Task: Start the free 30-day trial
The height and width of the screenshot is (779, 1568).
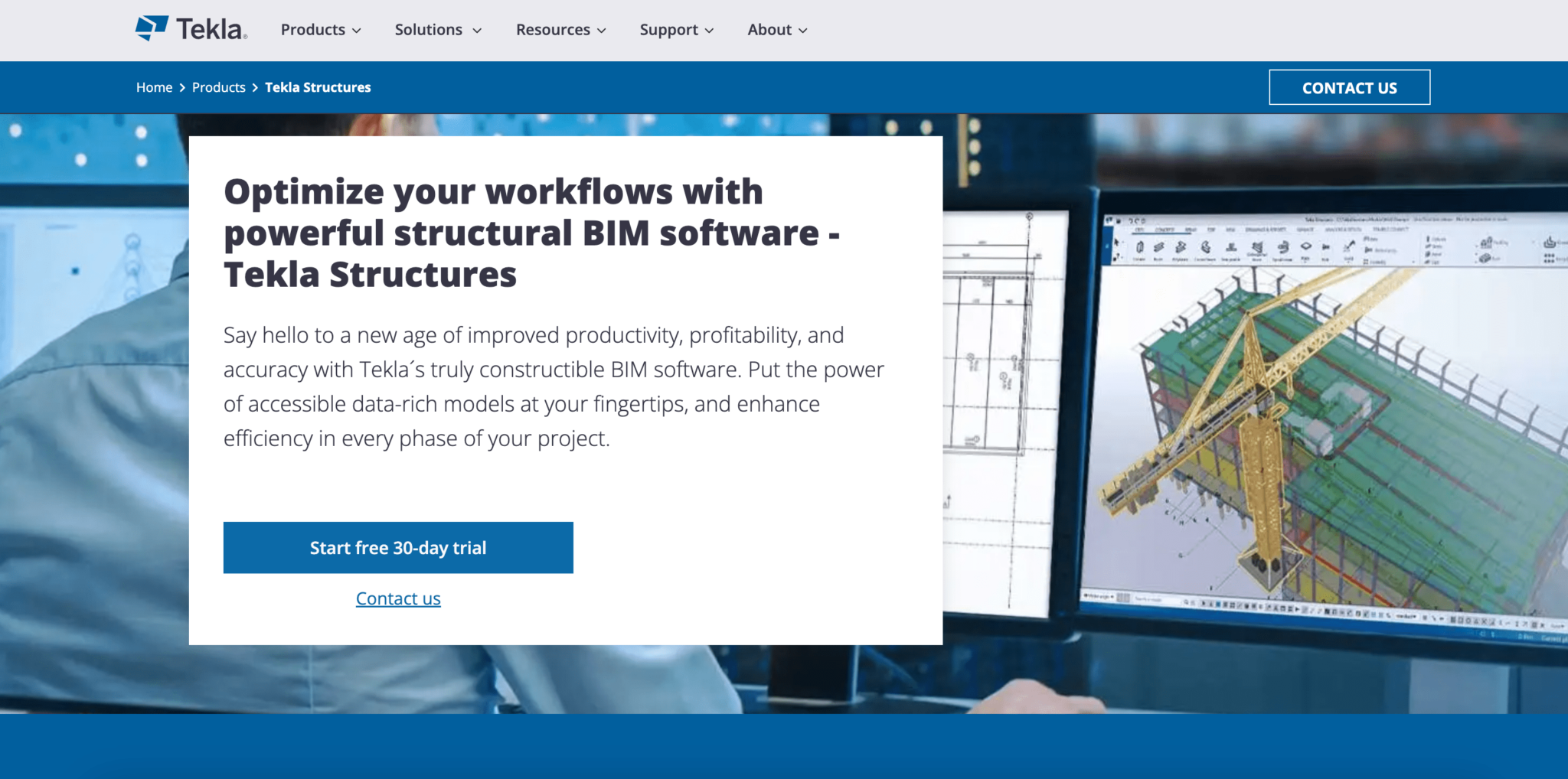Action: 397,547
